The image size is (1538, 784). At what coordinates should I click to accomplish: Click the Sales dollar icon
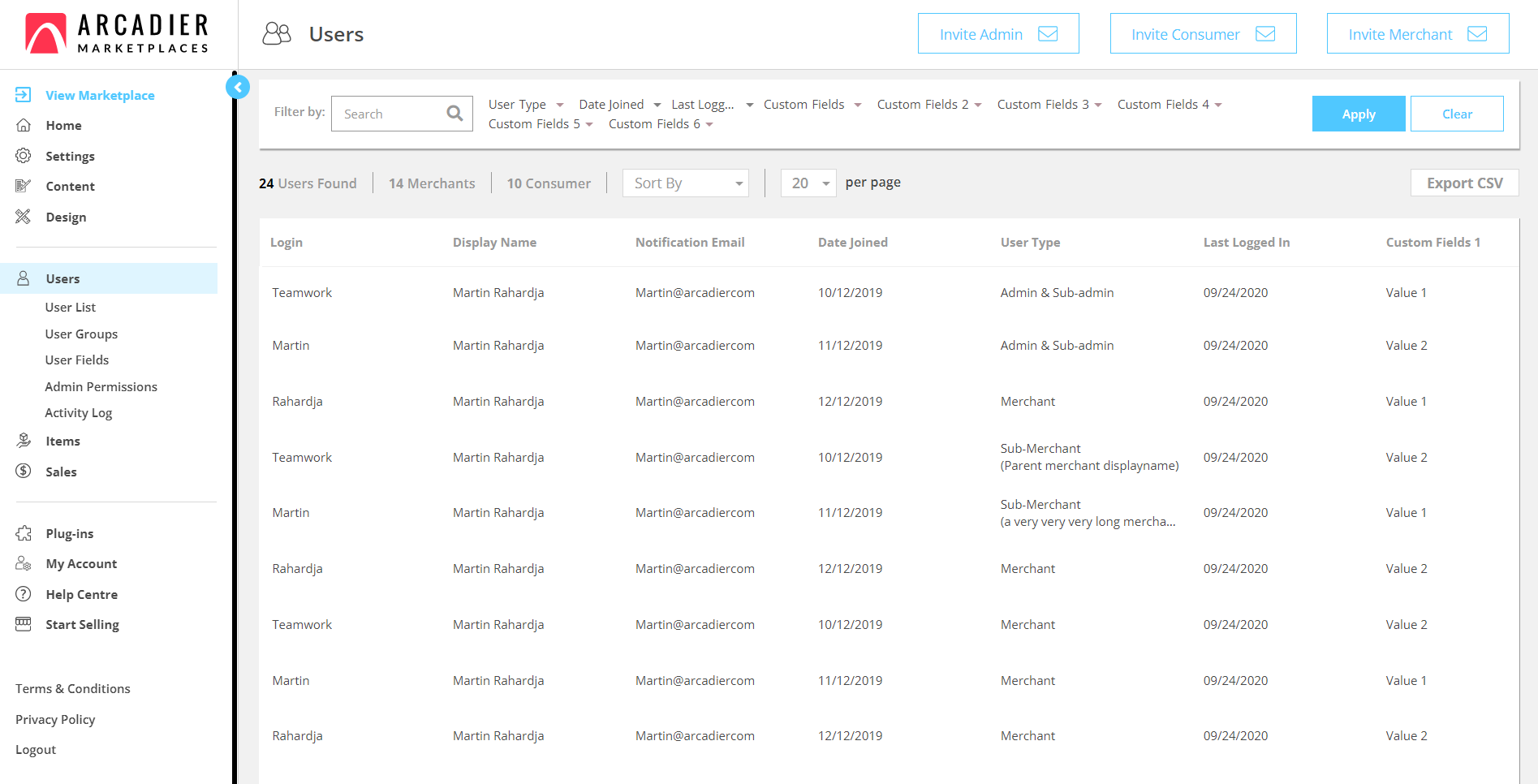pyautogui.click(x=24, y=472)
